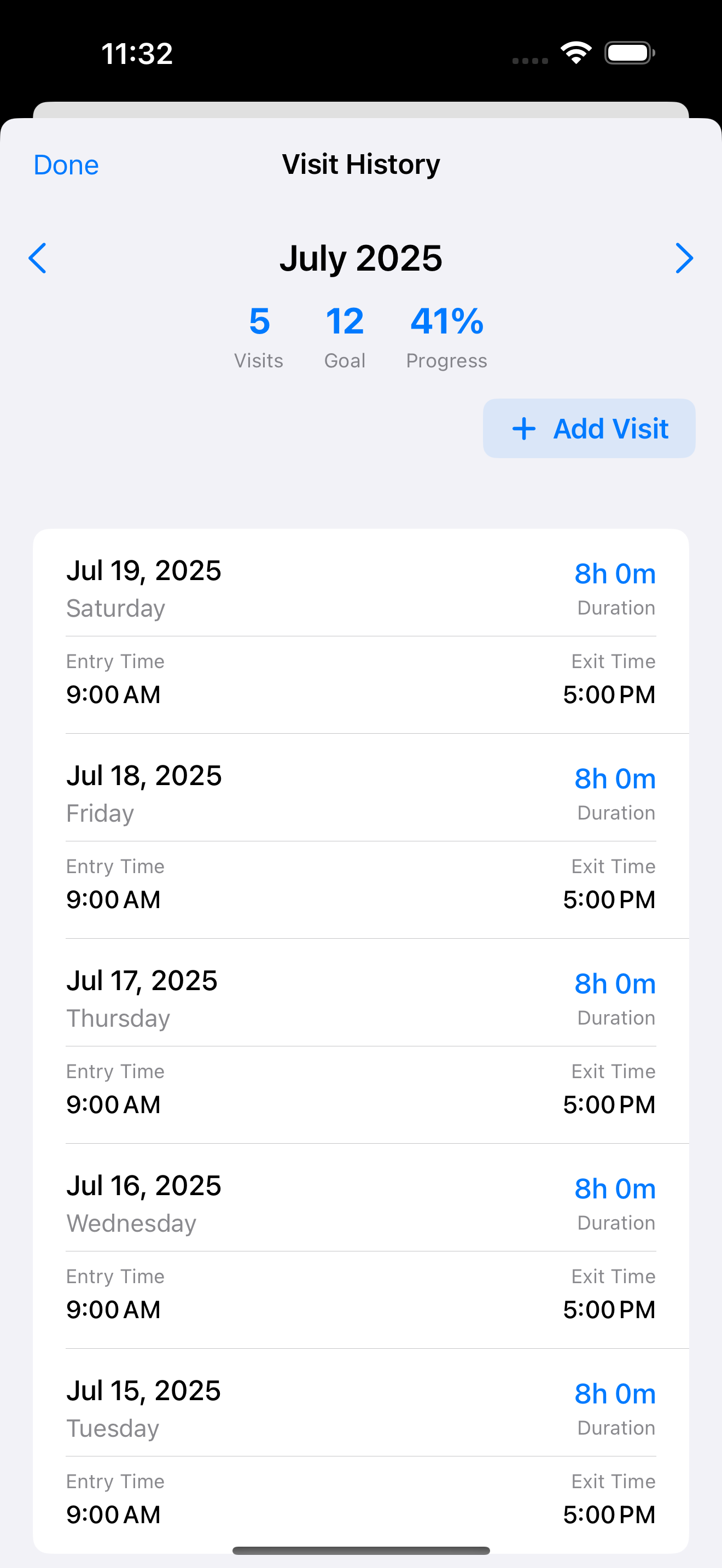Go to the previous month

pyautogui.click(x=38, y=258)
